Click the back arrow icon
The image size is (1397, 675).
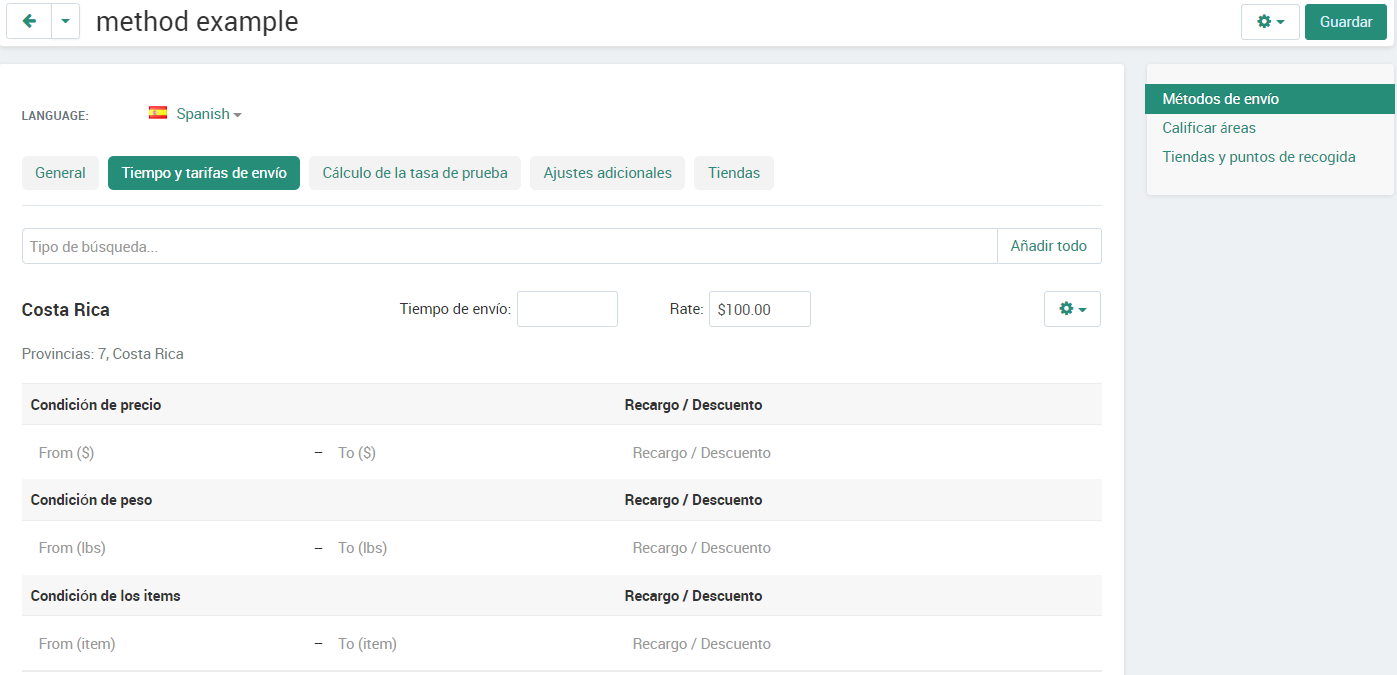coord(29,21)
